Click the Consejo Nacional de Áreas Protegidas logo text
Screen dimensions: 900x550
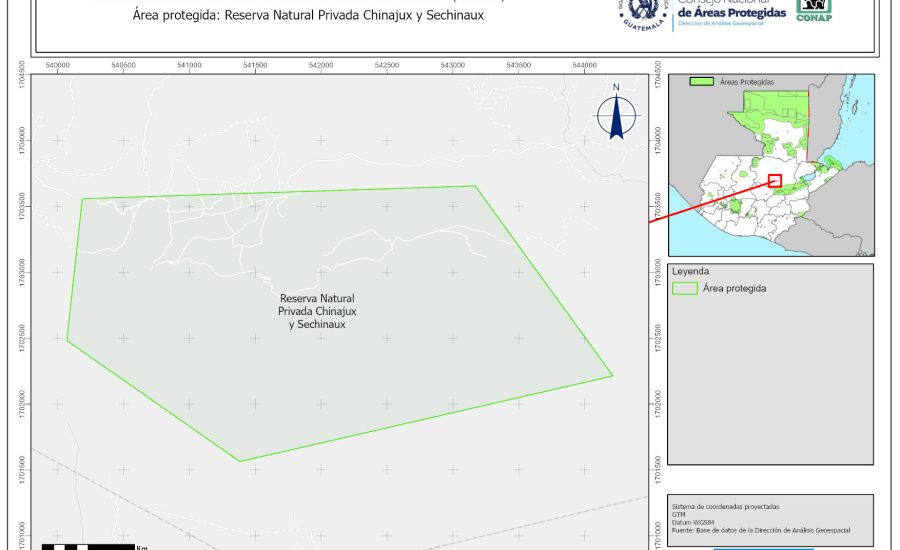click(730, 12)
